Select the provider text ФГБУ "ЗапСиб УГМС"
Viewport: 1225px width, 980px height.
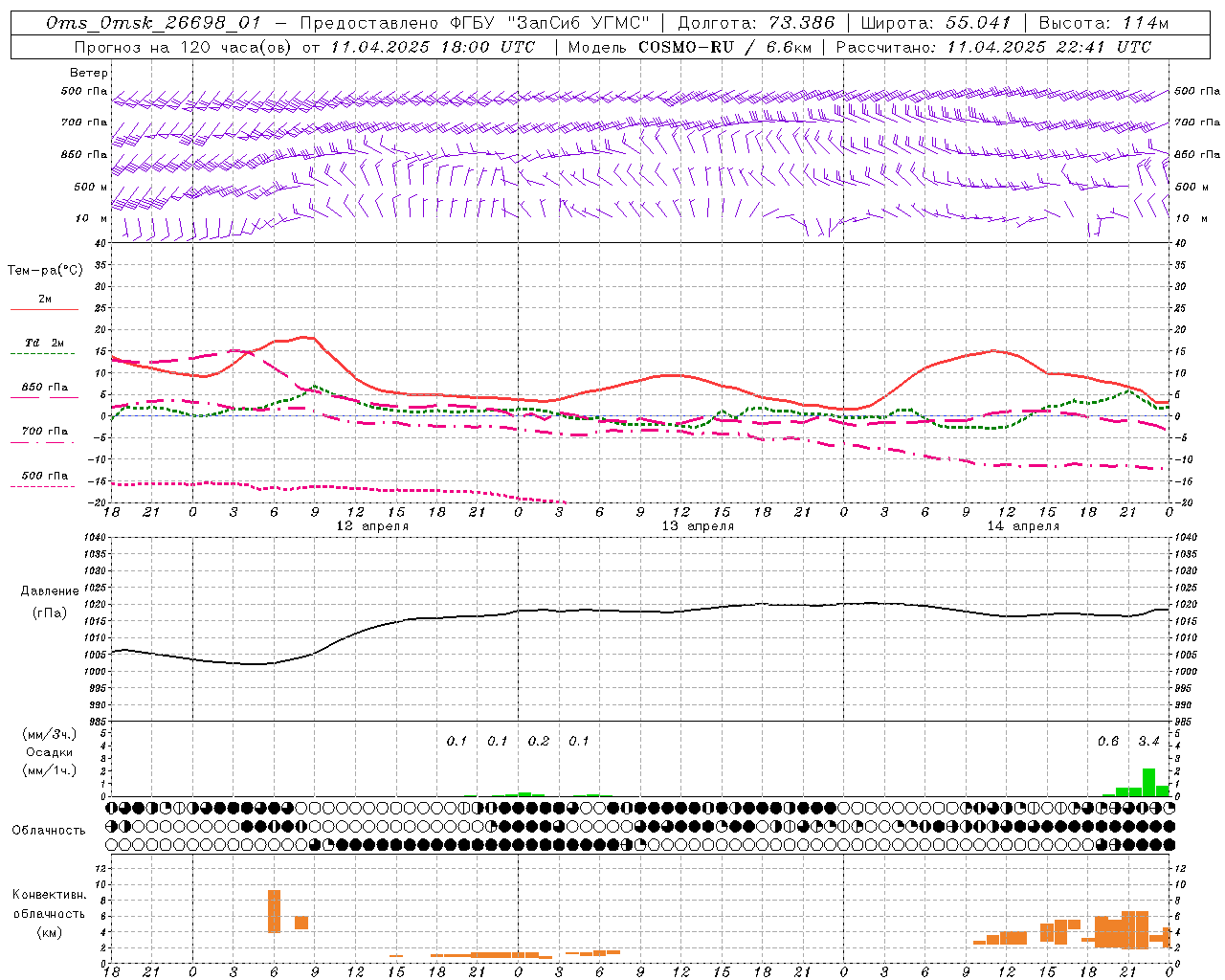tap(550, 23)
